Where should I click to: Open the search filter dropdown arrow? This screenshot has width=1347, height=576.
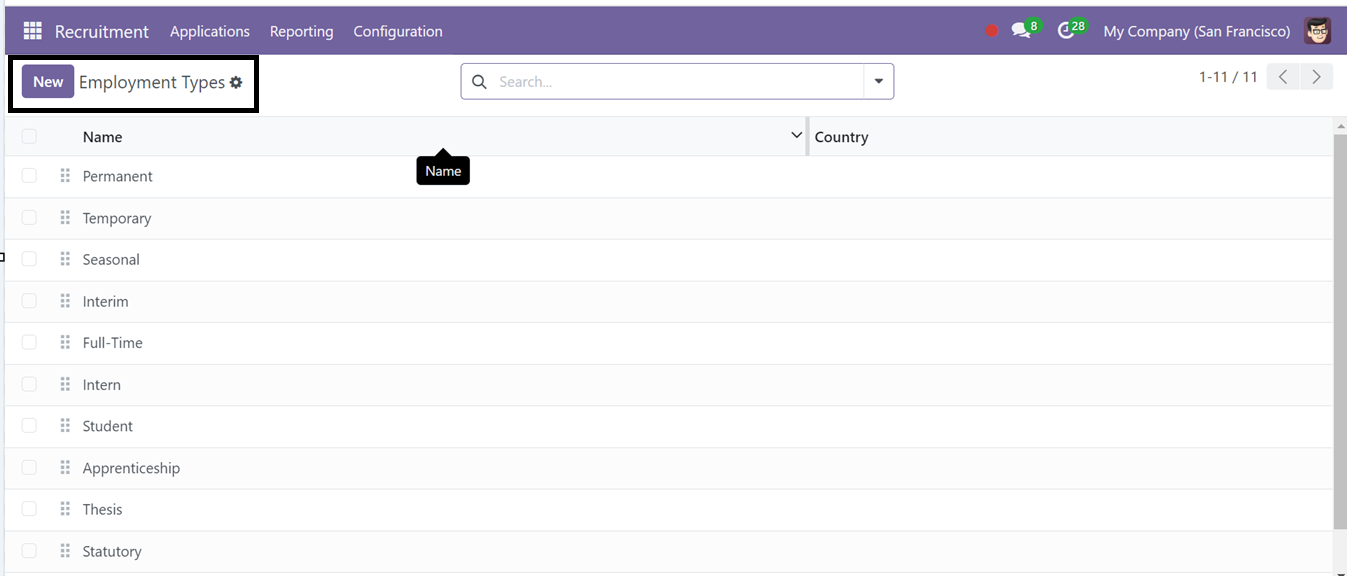879,82
